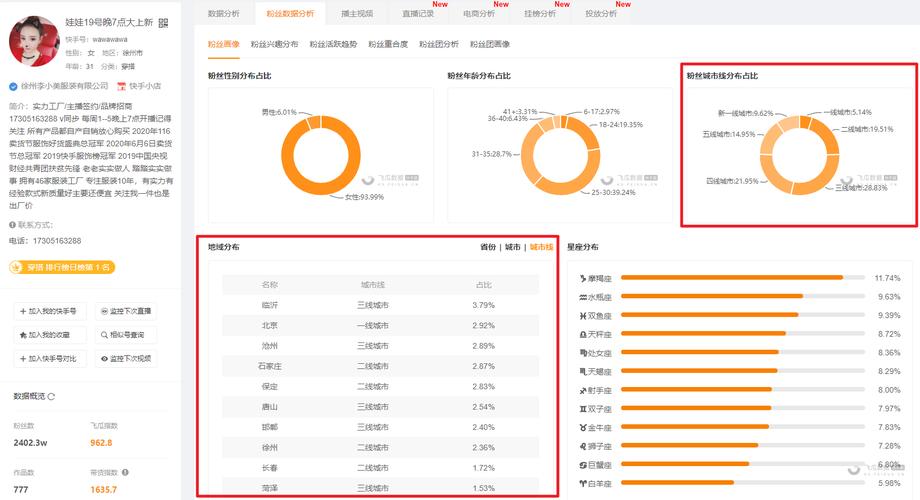
Task: Switch region view to 省份
Action: click(487, 247)
